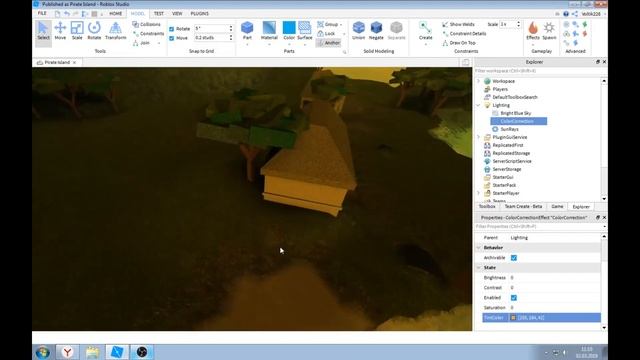Open the Part dropdown arrow
The height and width of the screenshot is (360, 640).
247,44
